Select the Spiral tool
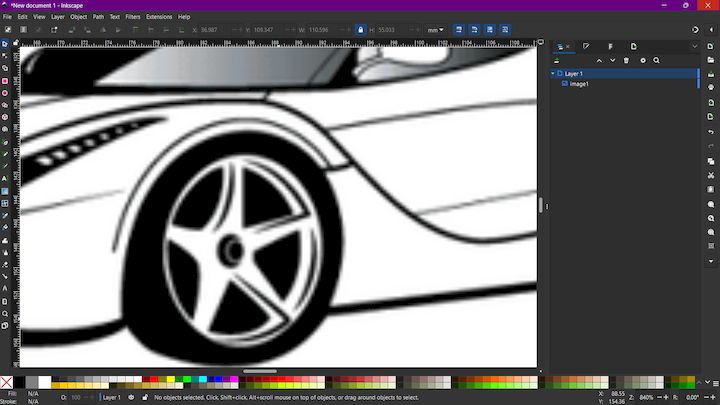The height and width of the screenshot is (405, 720). click(5, 129)
